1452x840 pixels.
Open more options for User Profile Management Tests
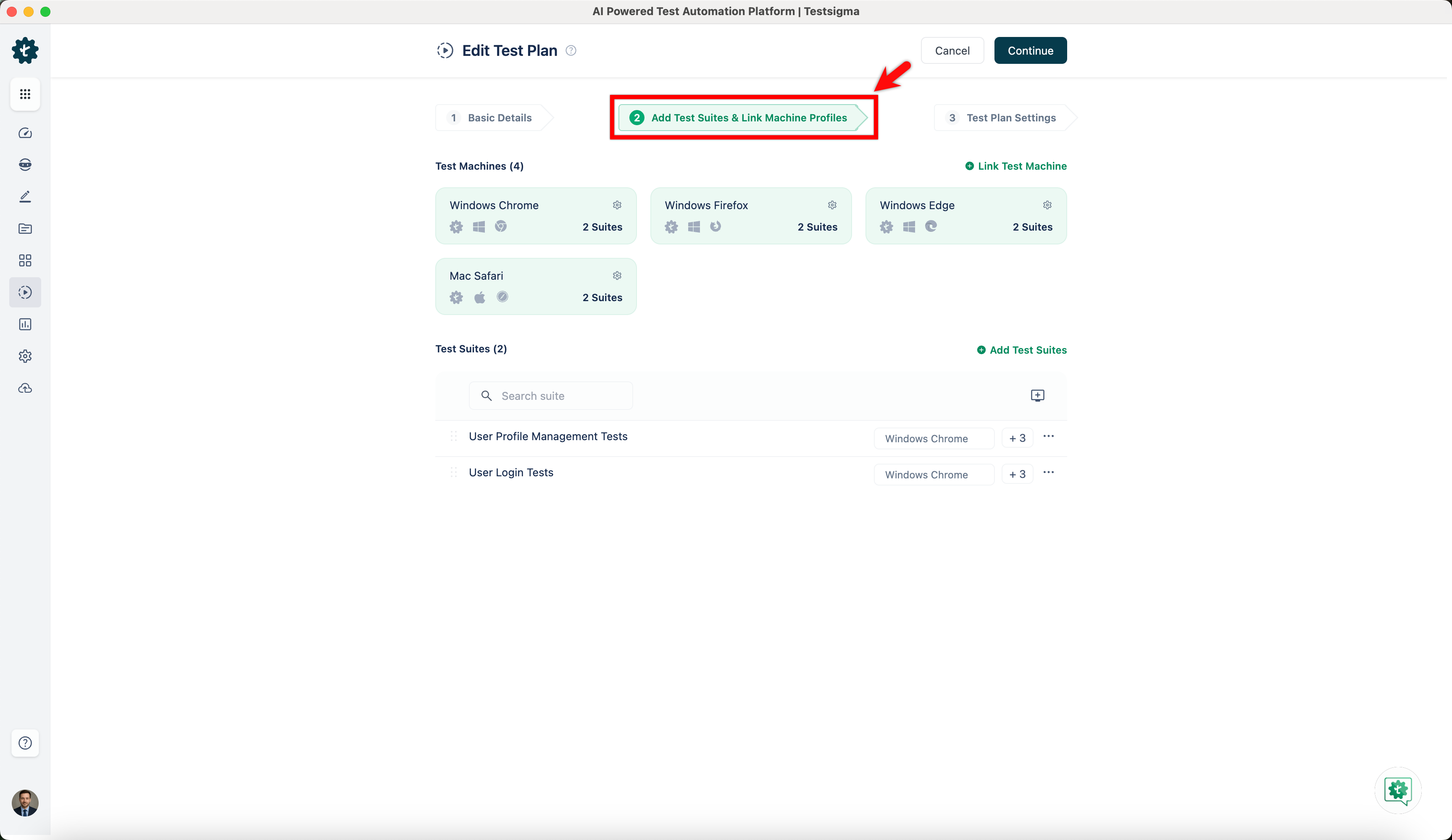point(1048,436)
